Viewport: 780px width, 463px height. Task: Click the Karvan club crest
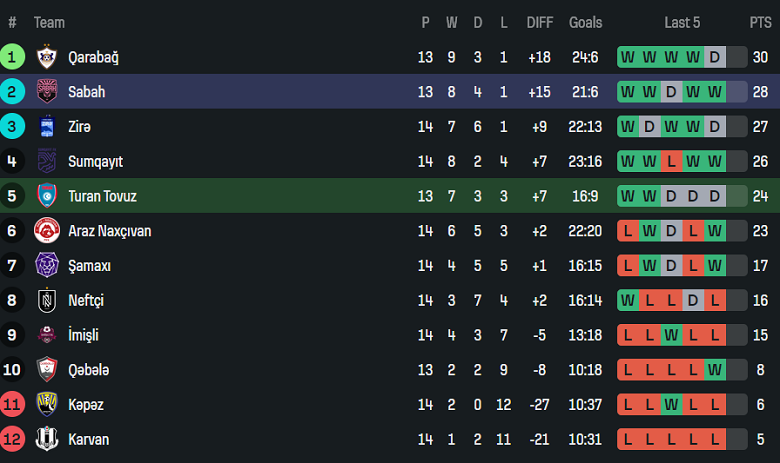pyautogui.click(x=47, y=439)
